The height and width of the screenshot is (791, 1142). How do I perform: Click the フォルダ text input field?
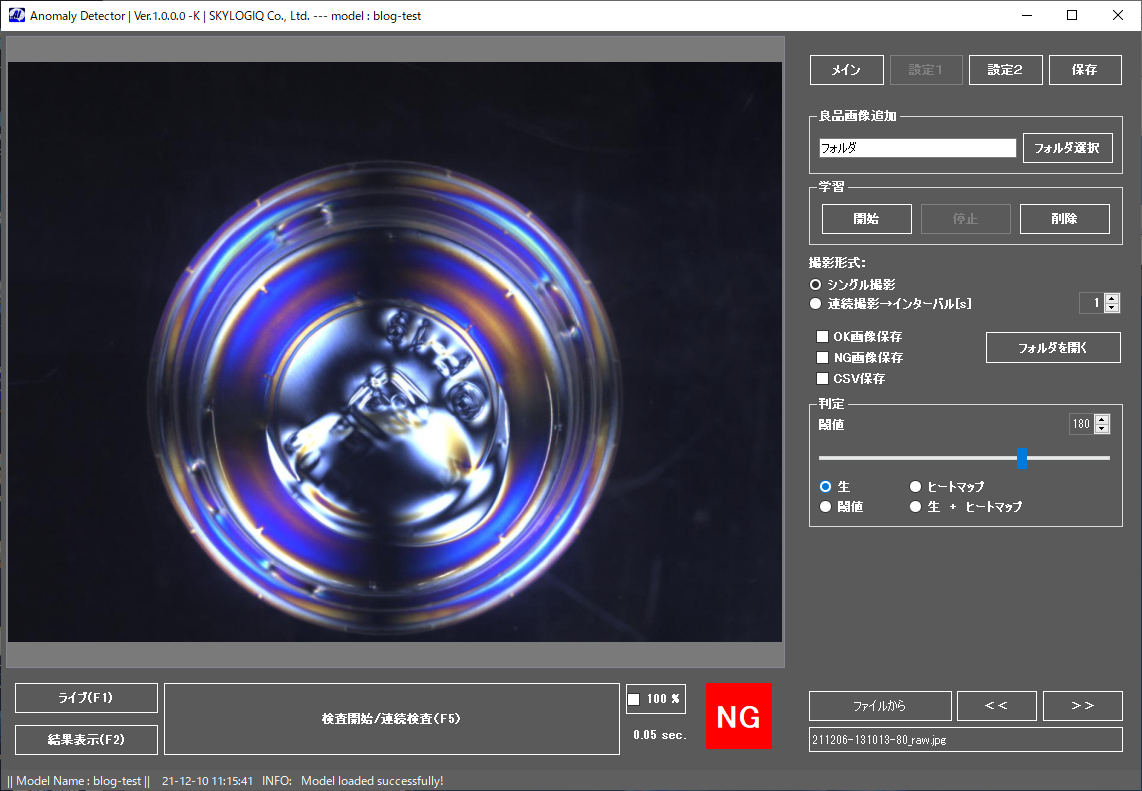coord(917,148)
